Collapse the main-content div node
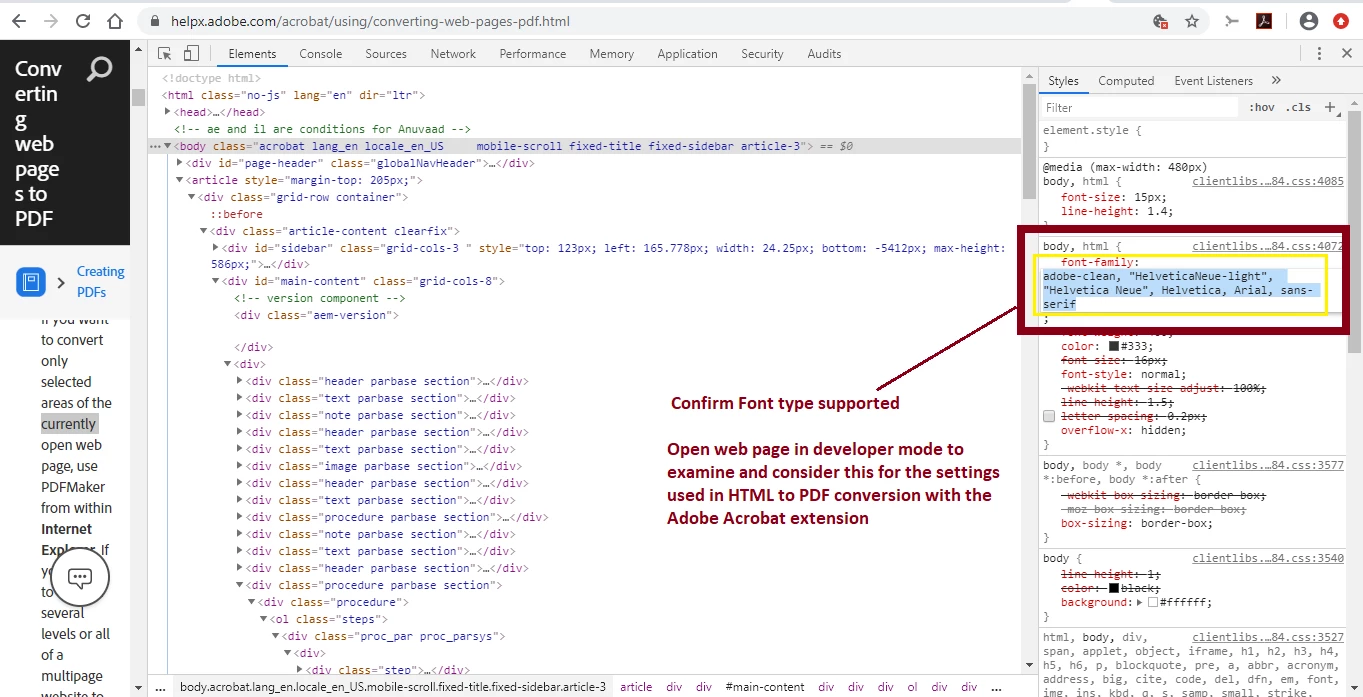 (x=215, y=282)
